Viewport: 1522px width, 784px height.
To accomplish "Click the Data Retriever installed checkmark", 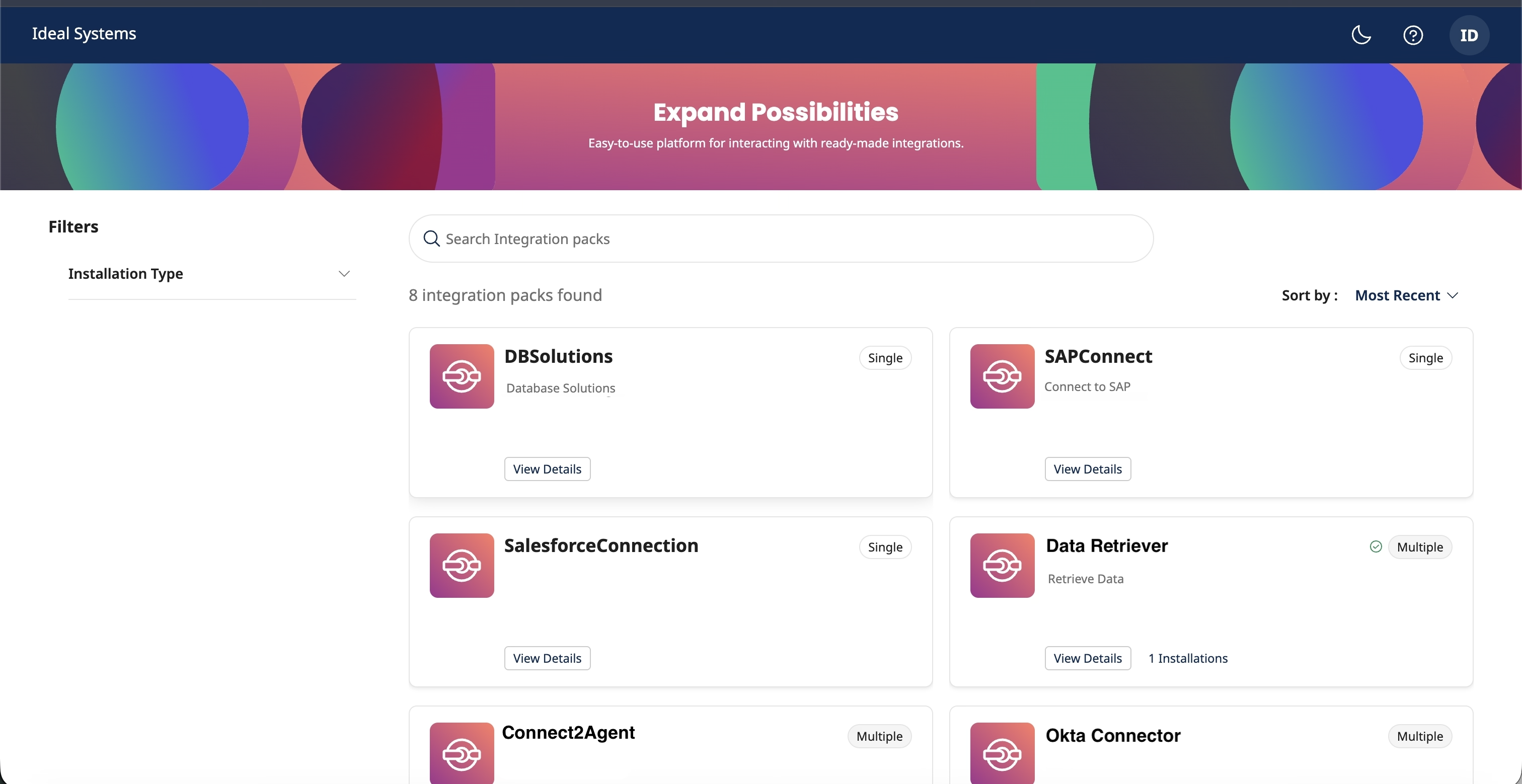I will 1376,546.
